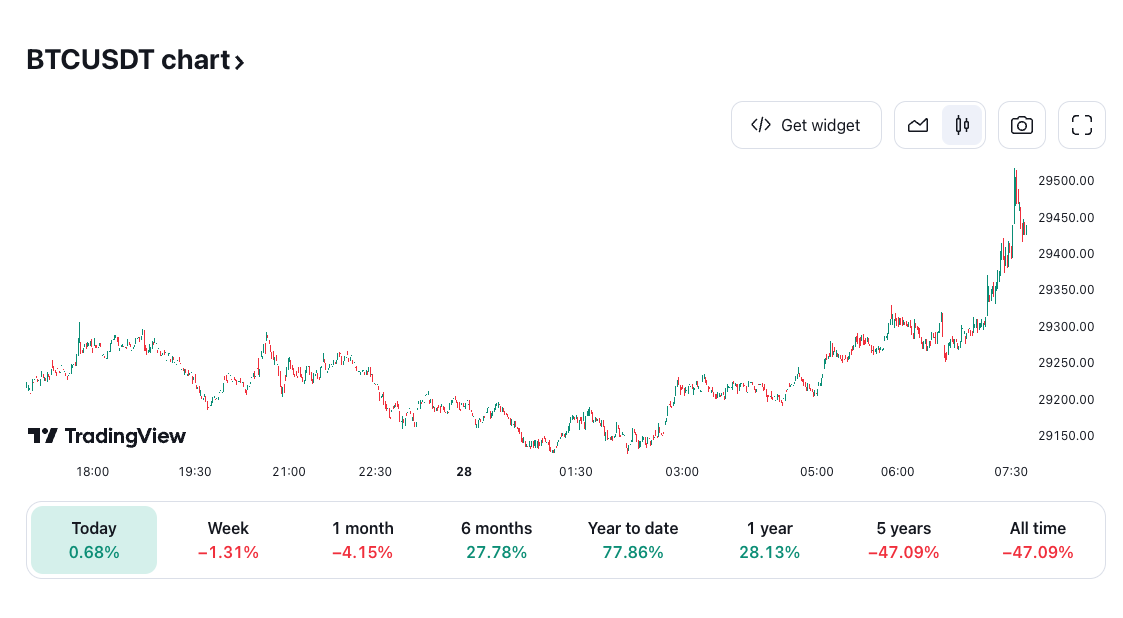
Task: Display the All time range
Action: click(x=1037, y=540)
